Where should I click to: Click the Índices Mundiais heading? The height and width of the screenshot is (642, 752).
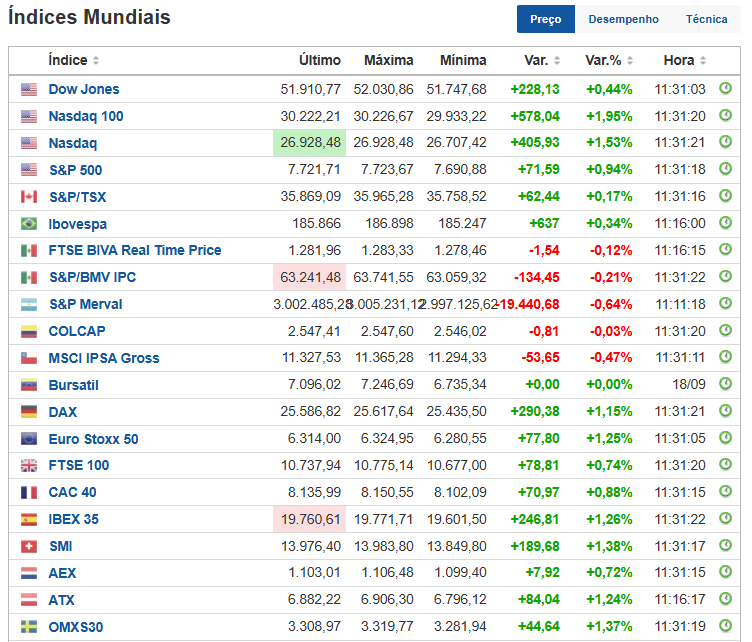(89, 17)
